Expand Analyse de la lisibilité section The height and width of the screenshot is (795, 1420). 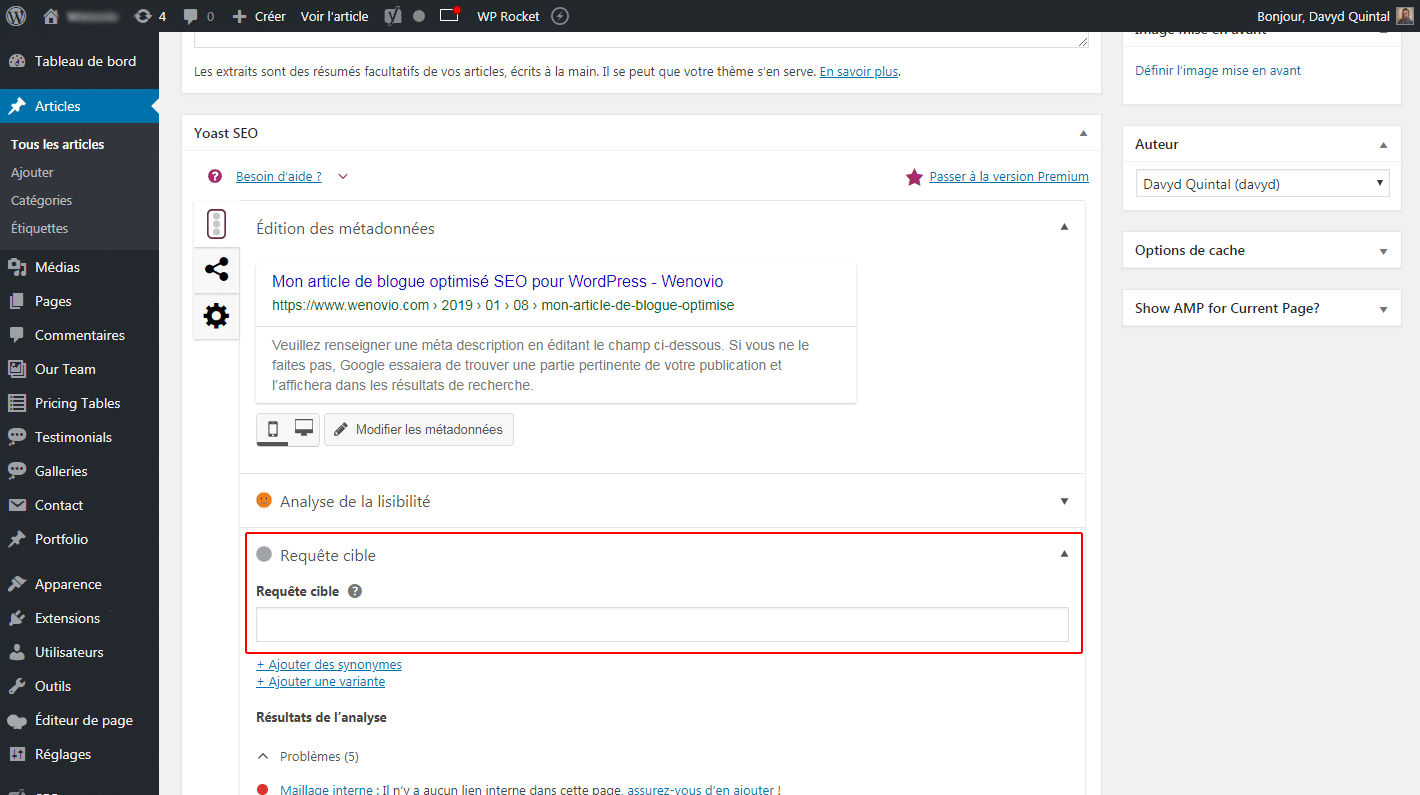(x=1064, y=501)
